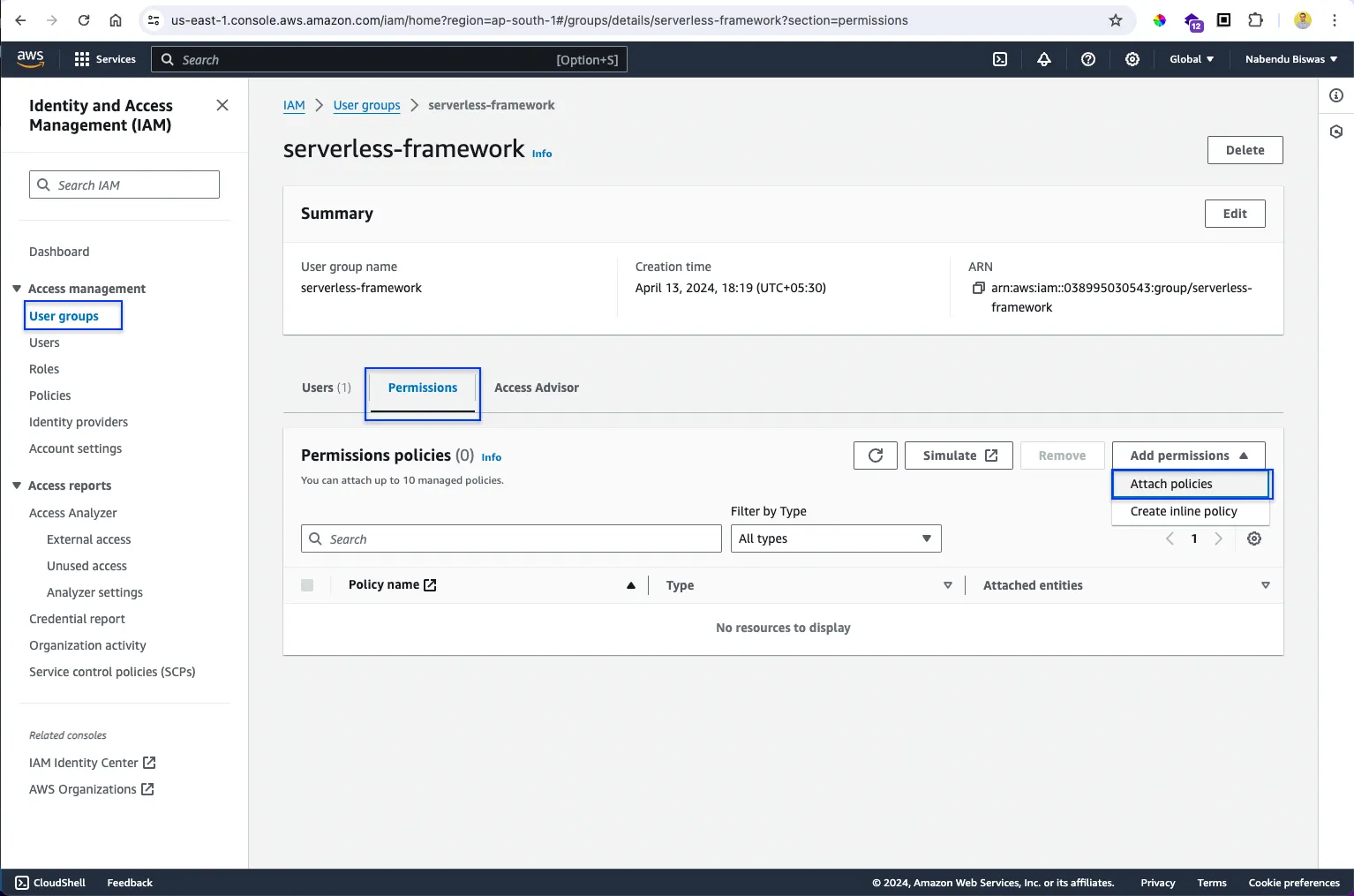Image resolution: width=1354 pixels, height=896 pixels.
Task: Open the browser extensions puzzle icon
Action: tap(1255, 20)
